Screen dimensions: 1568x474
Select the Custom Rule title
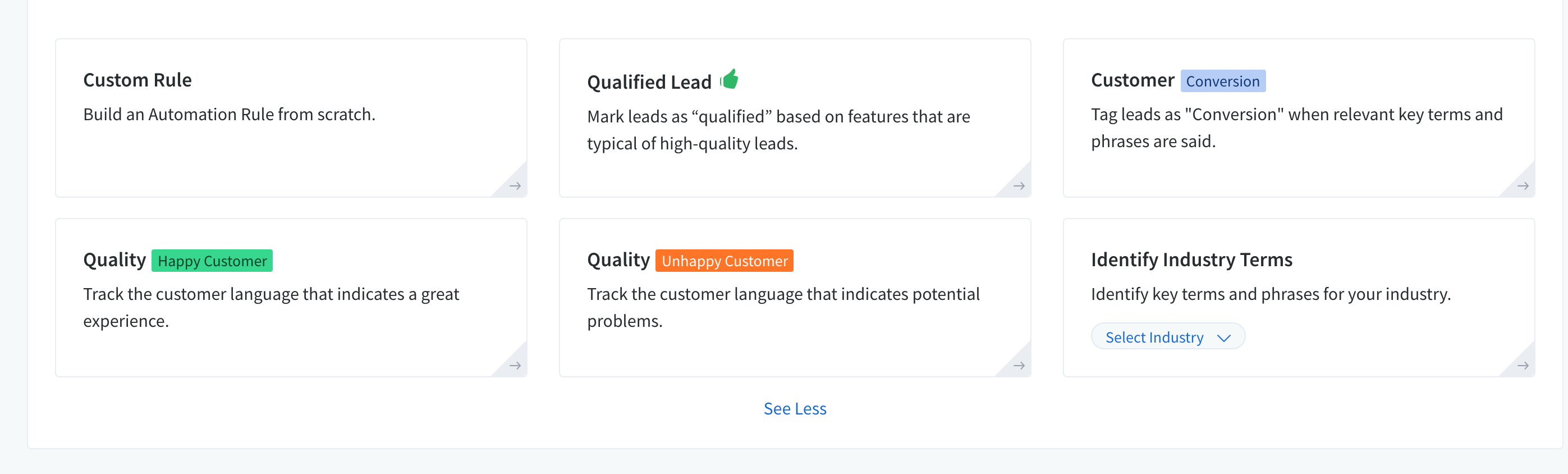[137, 80]
